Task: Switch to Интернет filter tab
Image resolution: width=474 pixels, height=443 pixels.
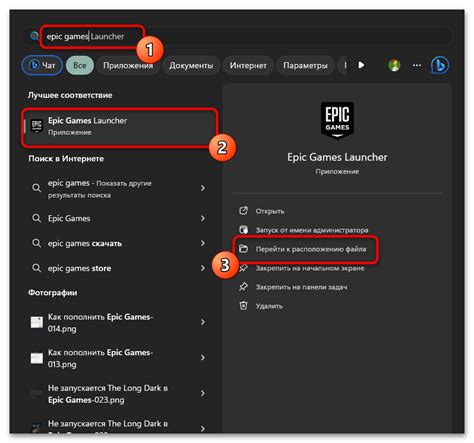Action: tap(248, 65)
